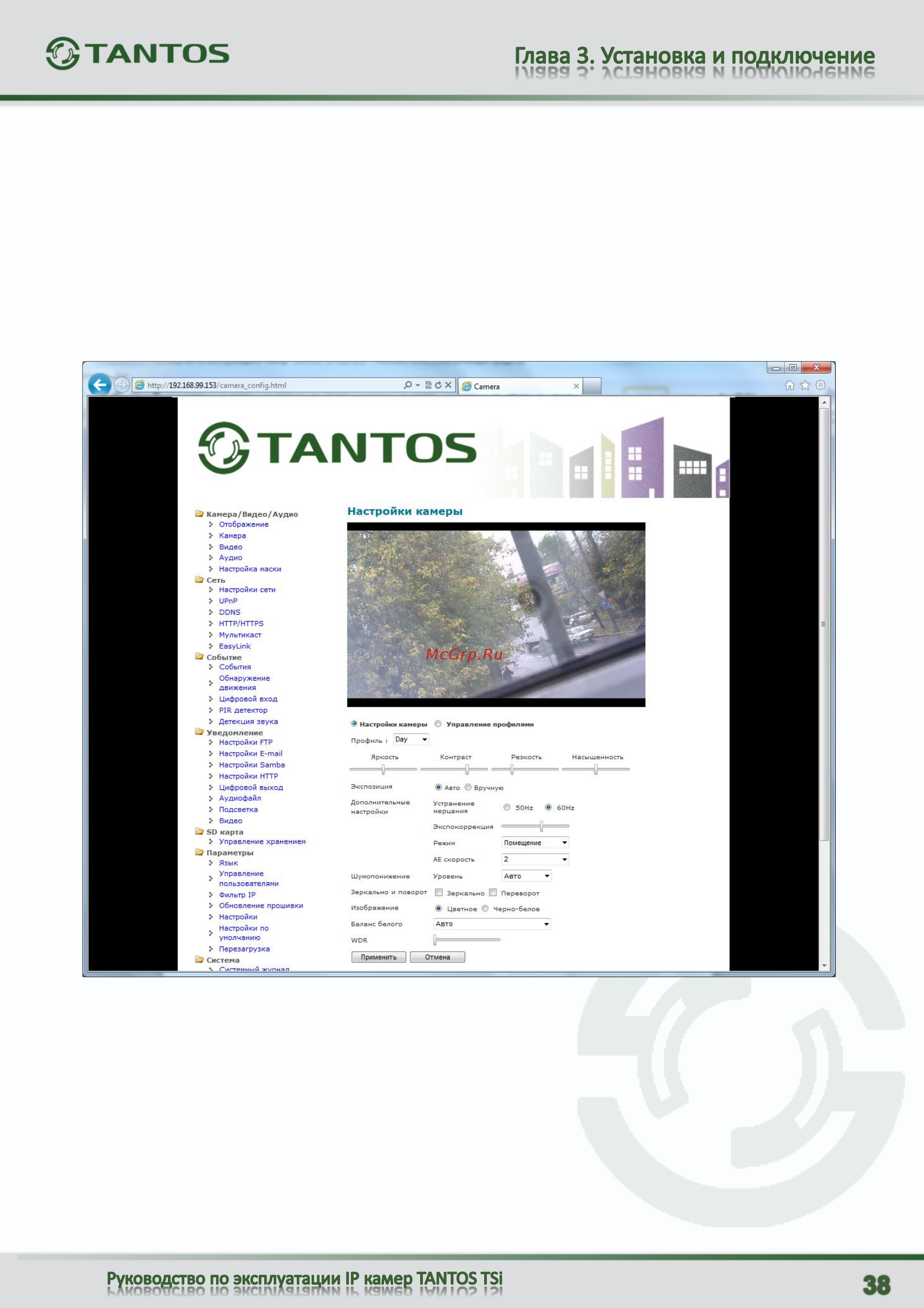Open the Профиль dropdown showing Day
Viewport: 924px width, 1308px height.
pos(411,739)
